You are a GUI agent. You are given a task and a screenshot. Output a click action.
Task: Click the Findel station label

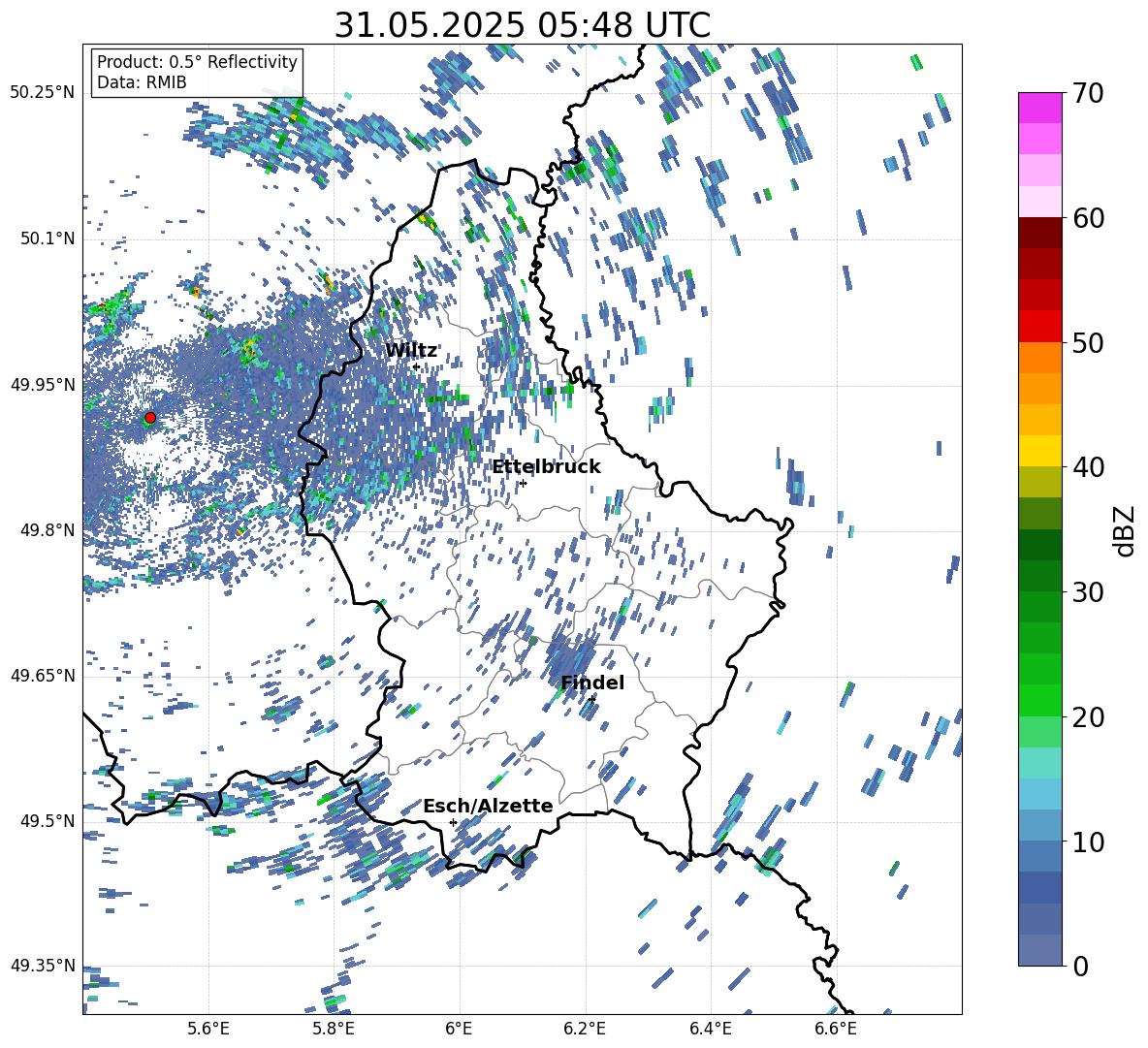coord(592,683)
